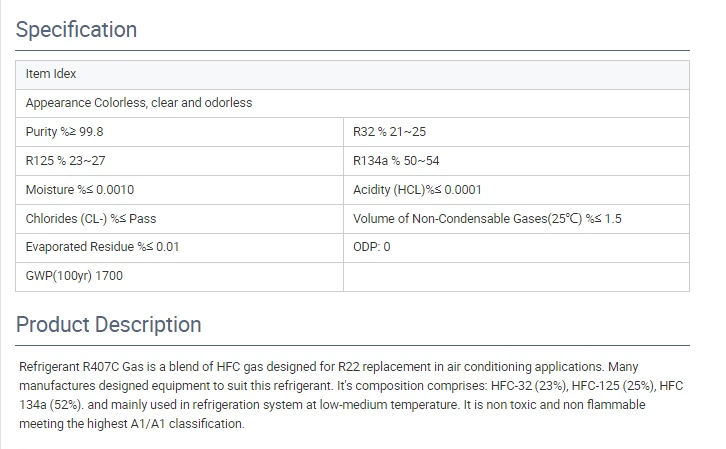Click the Non-Condensable Gases volume cell
The height and width of the screenshot is (449, 726).
click(x=516, y=219)
